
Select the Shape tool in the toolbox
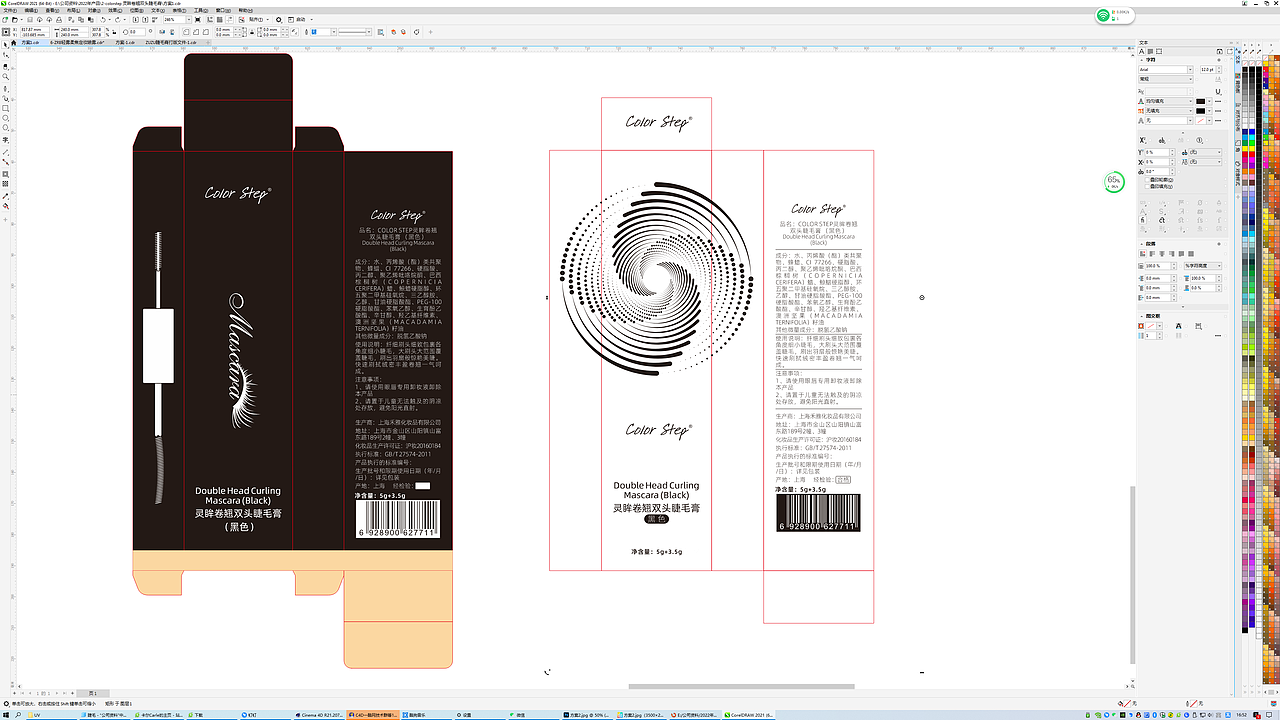(5, 55)
